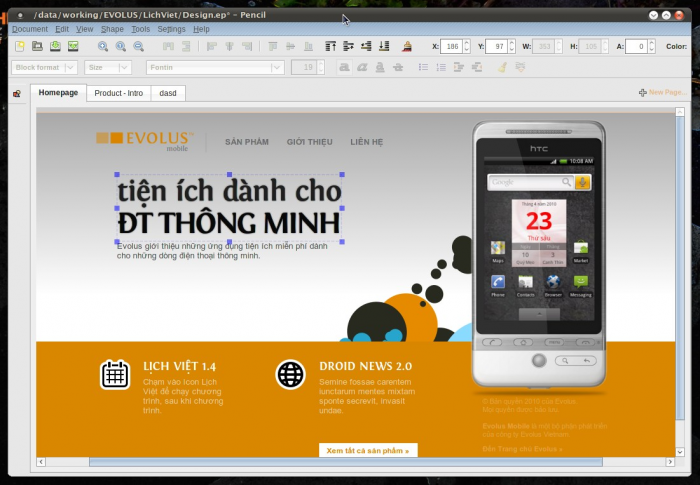Switch to the Product - Intro tab
This screenshot has width=700, height=485.
(118, 93)
